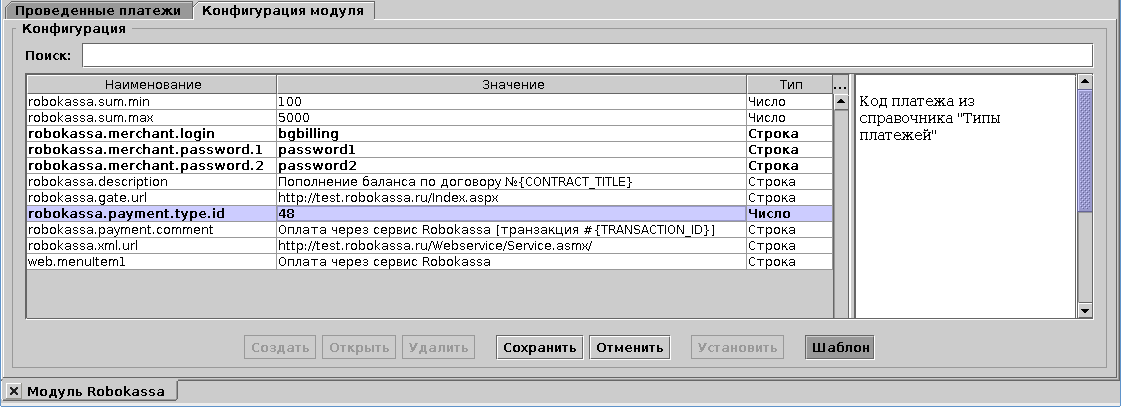
Task: Click the Шаблон button
Action: 841,348
